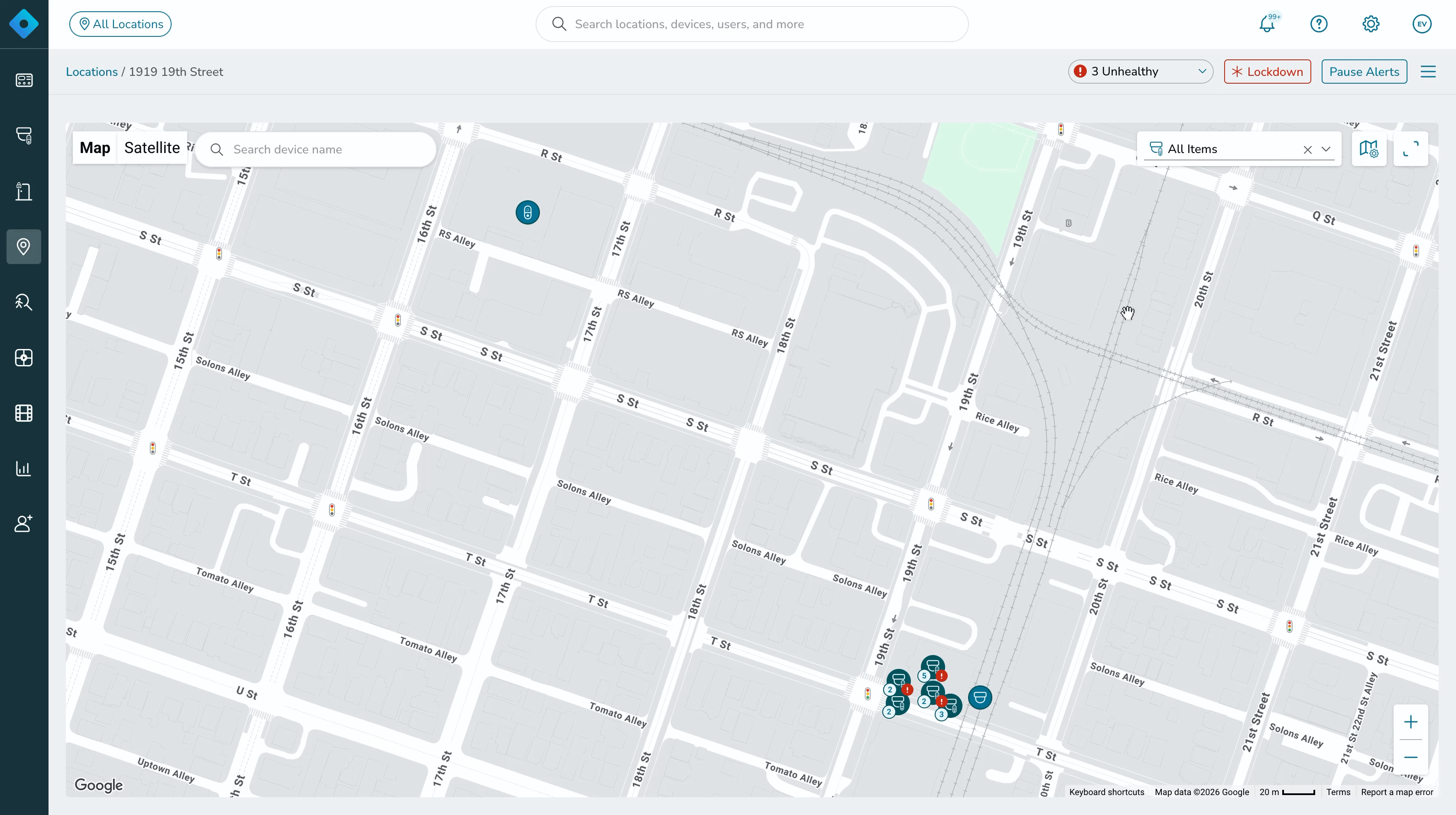
Task: Open the door access sidebar icon
Action: tap(24, 191)
